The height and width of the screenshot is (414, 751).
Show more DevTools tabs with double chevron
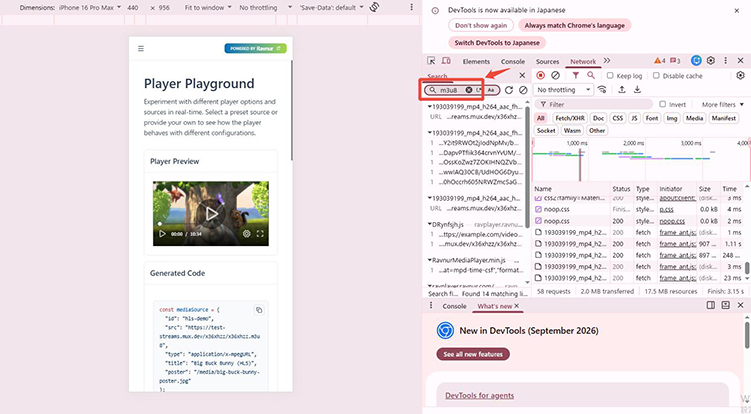click(607, 60)
